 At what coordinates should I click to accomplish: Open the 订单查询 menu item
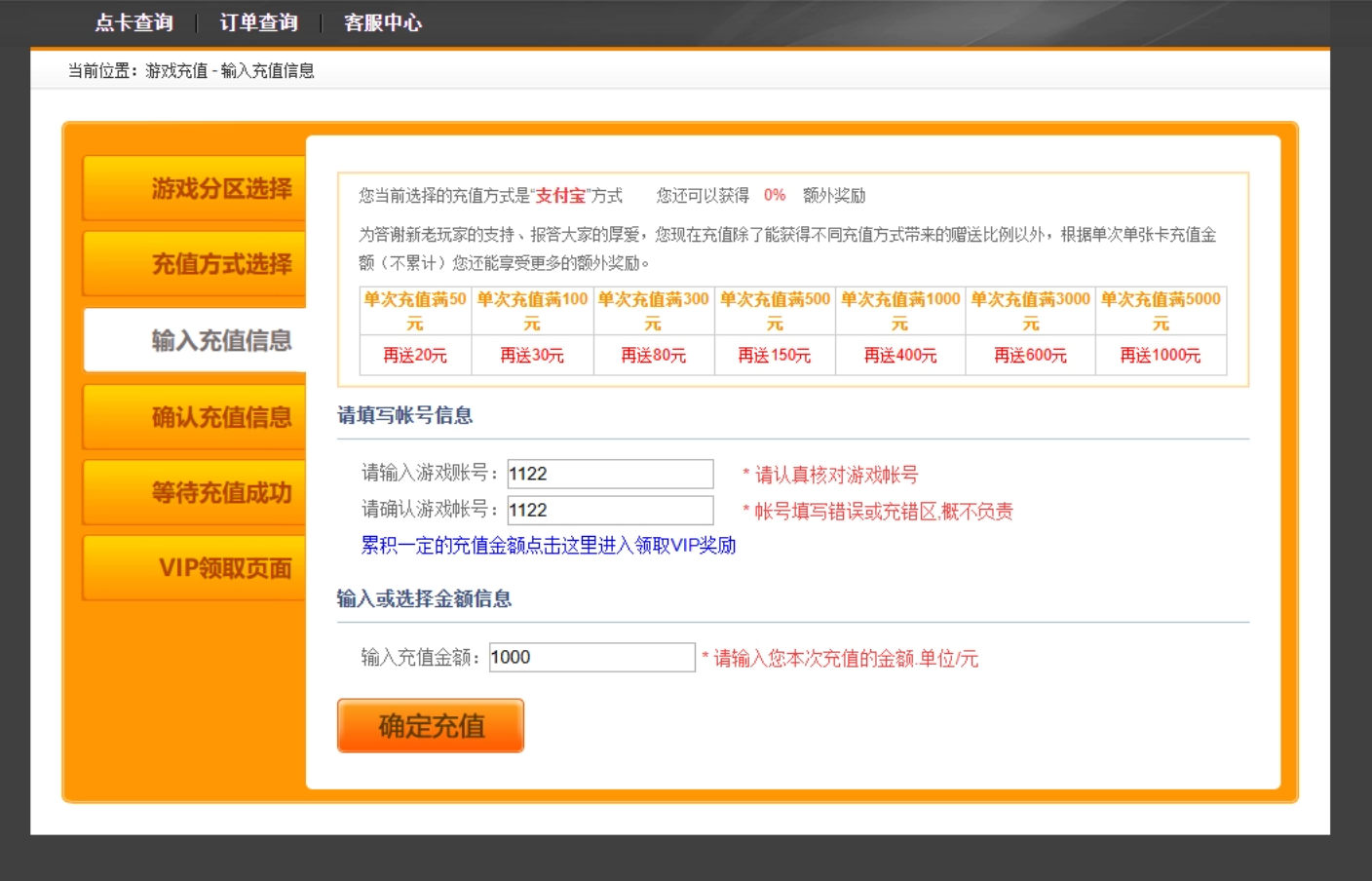pos(259,22)
